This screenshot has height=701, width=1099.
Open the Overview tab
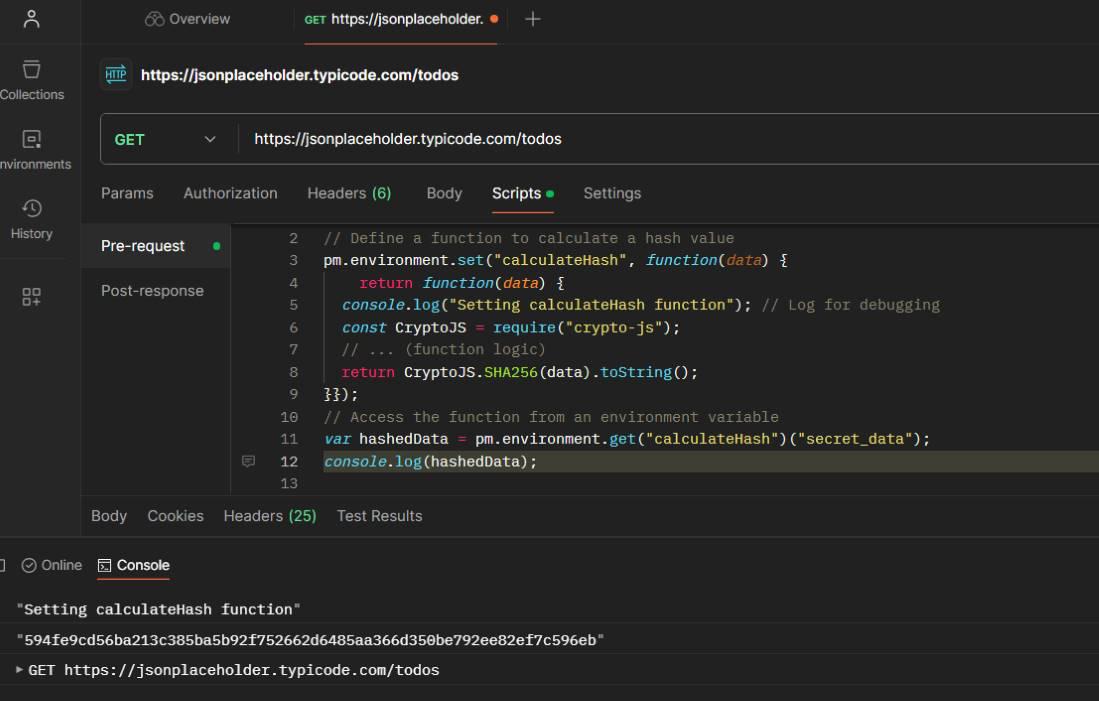point(187,19)
